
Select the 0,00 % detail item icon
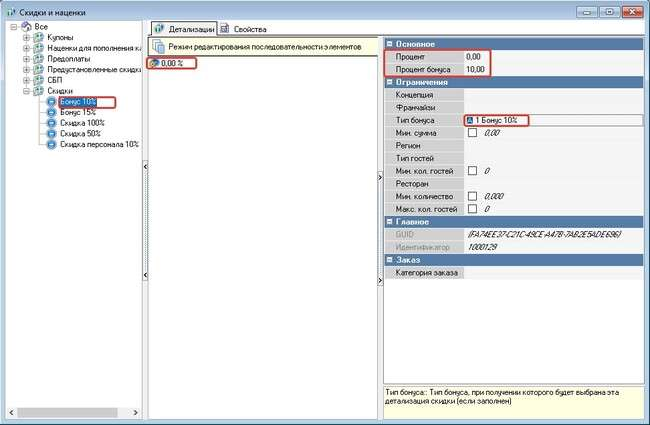point(154,63)
